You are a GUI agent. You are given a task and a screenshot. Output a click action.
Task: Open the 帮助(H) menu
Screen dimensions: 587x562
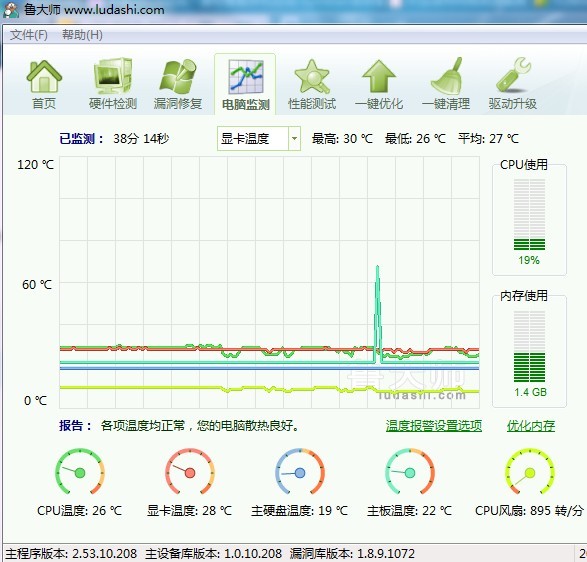tap(82, 35)
